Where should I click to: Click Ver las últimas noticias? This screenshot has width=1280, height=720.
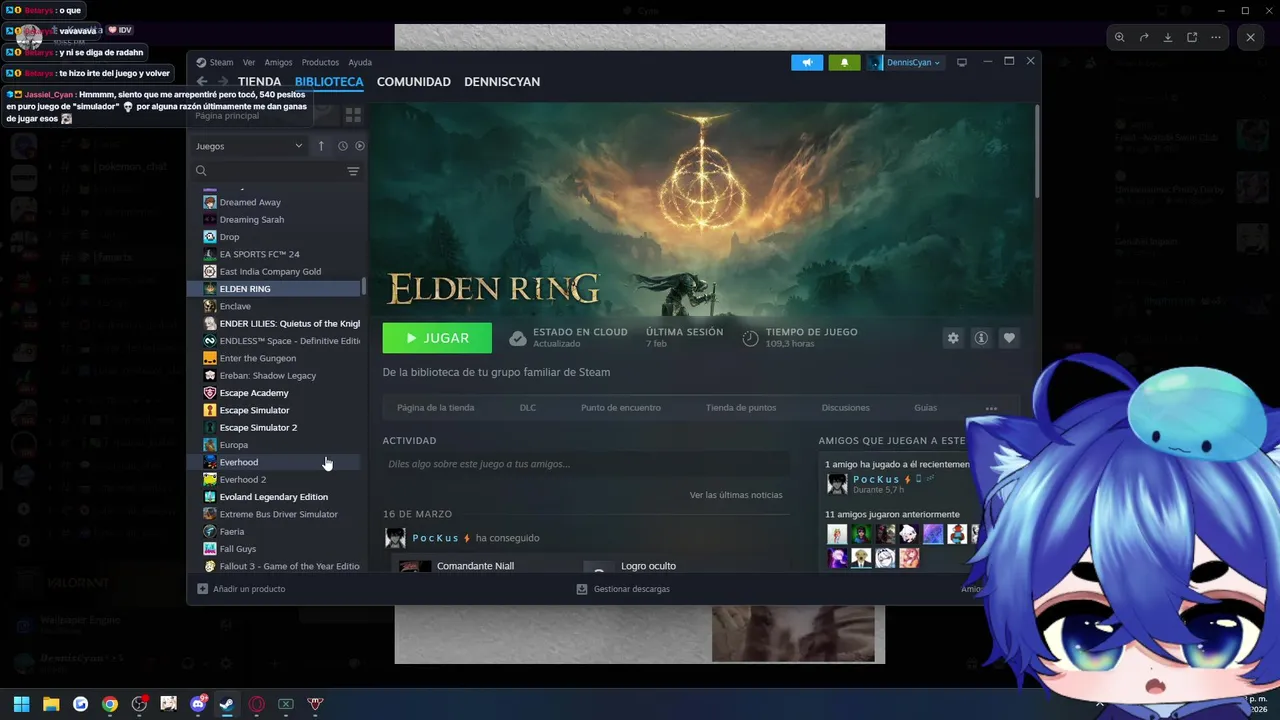click(x=736, y=495)
